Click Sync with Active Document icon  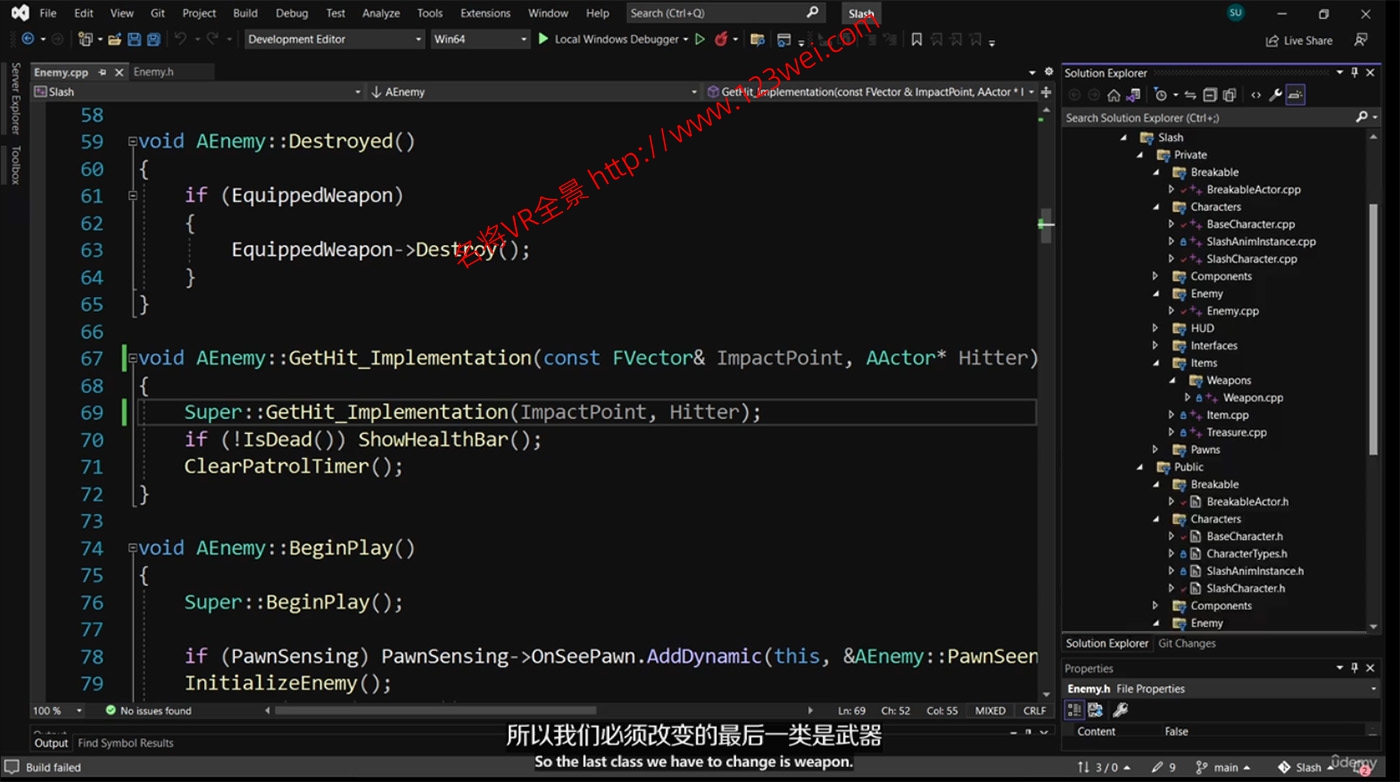[1190, 95]
